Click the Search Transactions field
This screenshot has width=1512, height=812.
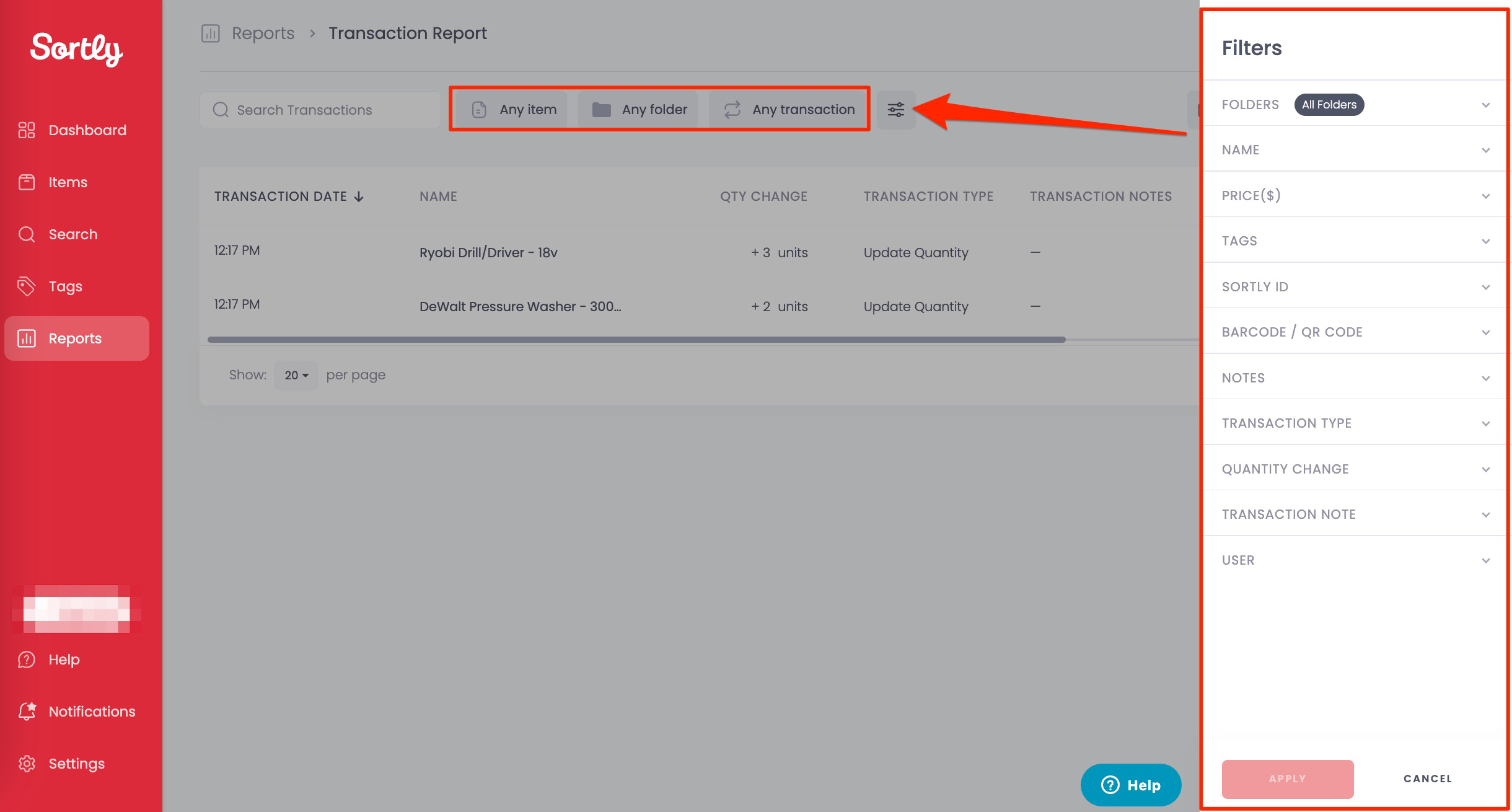(x=320, y=110)
